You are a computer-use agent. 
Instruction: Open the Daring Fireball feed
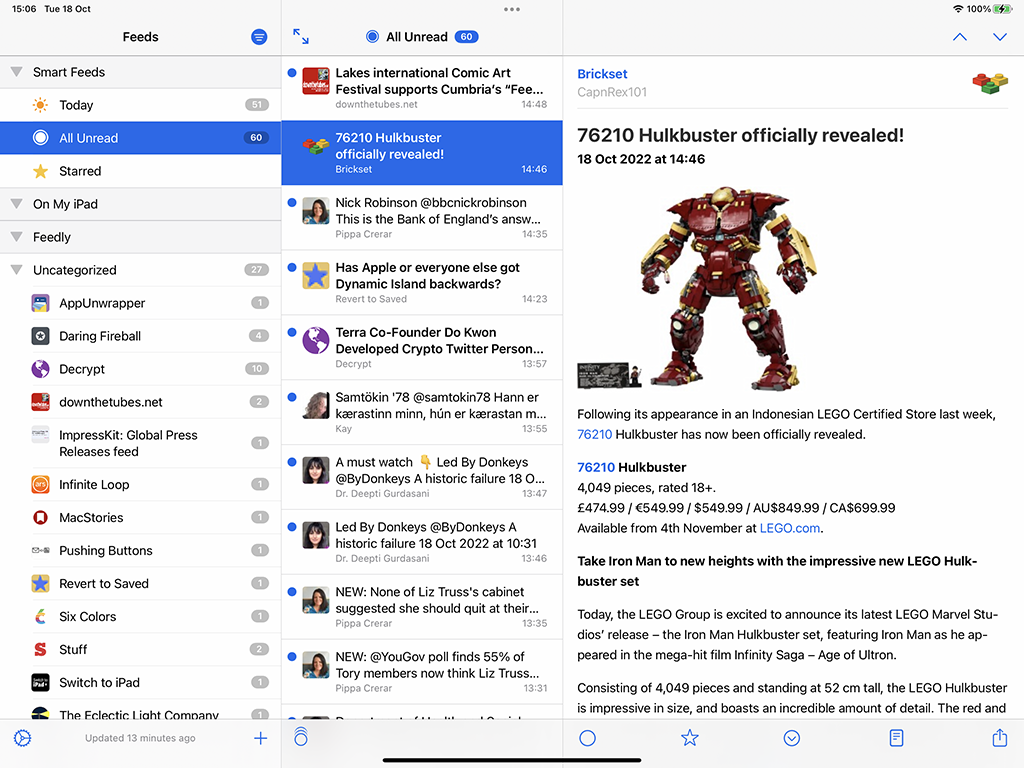[140, 336]
